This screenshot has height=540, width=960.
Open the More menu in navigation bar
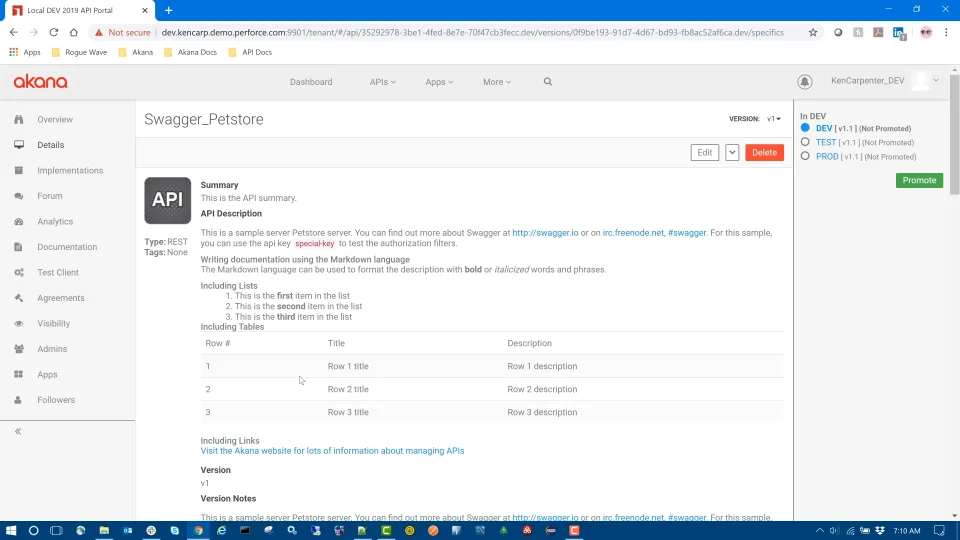(496, 82)
